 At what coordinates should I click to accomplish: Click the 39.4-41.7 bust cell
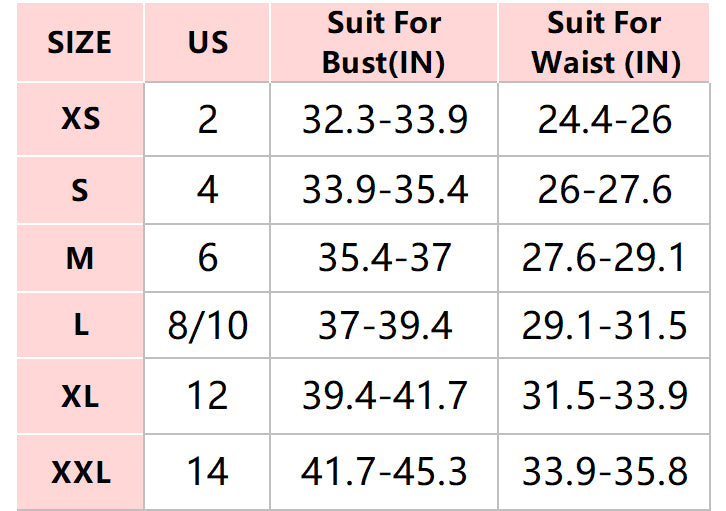tap(384, 396)
